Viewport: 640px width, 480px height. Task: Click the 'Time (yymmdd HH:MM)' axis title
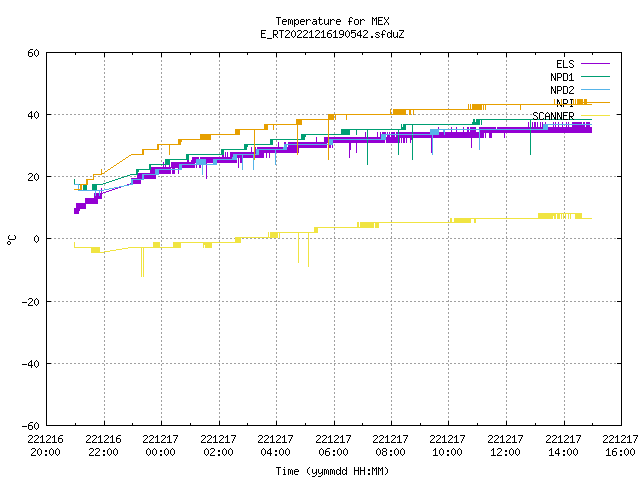(x=332, y=471)
